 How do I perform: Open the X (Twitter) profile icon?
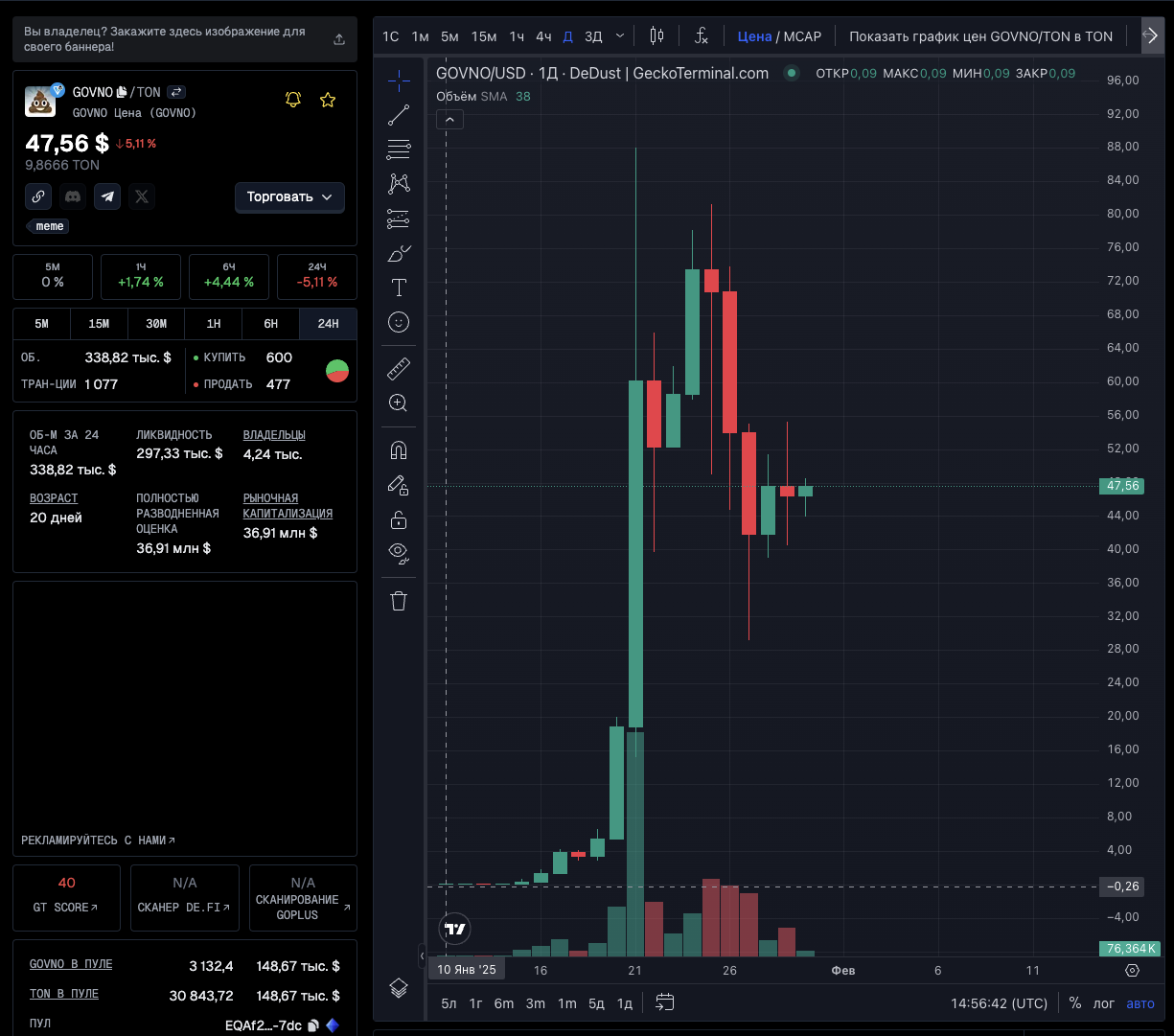click(142, 196)
